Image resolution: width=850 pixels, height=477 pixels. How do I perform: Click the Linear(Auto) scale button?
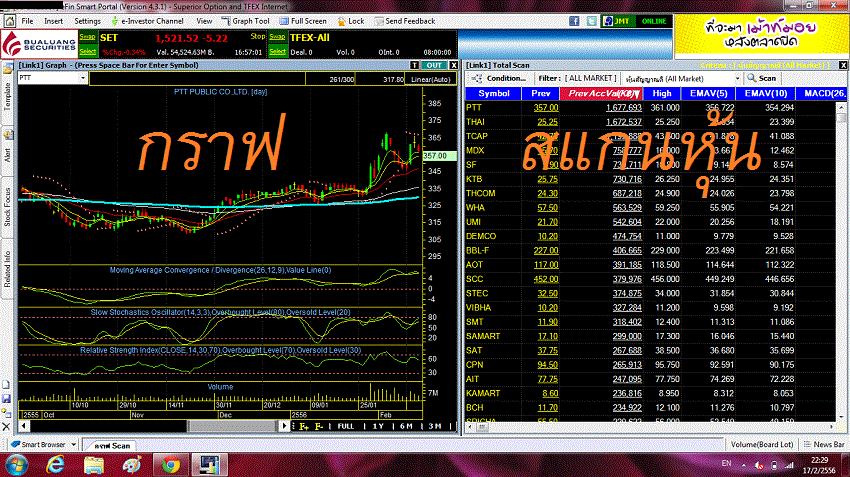pyautogui.click(x=430, y=79)
